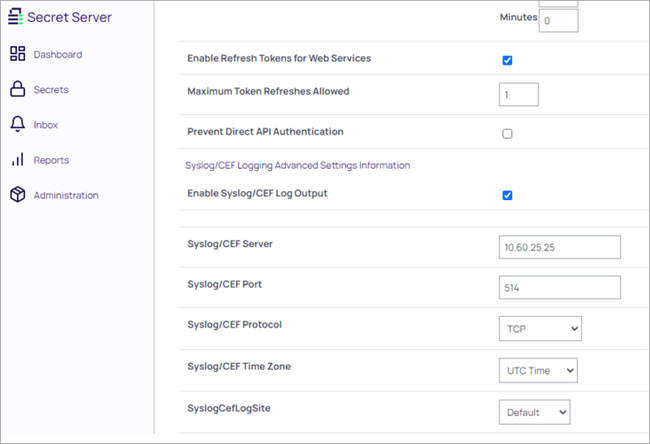Viewport: 650px width, 444px height.
Task: Open Syslog/CEF Logging Advanced Settings Information link
Action: (x=297, y=165)
